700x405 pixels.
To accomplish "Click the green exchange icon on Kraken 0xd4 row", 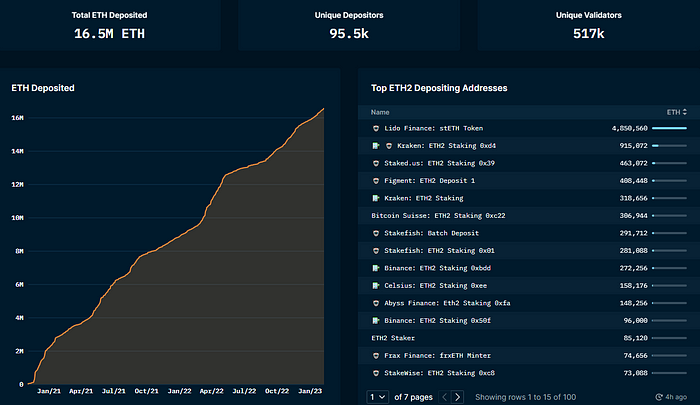I will click(376, 146).
